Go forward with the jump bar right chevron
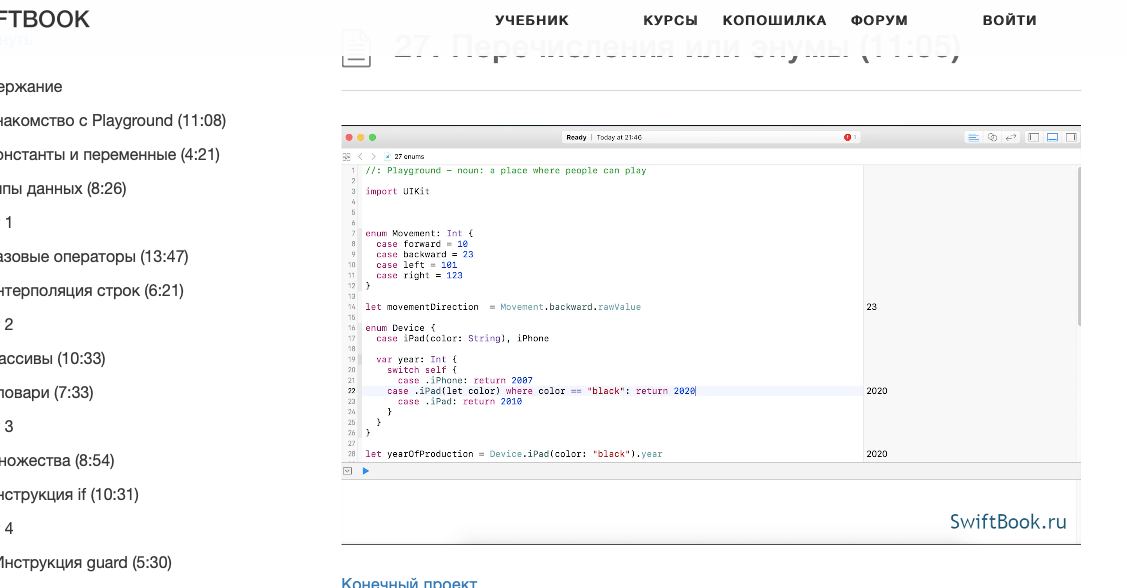The image size is (1127, 588). pyautogui.click(x=373, y=156)
